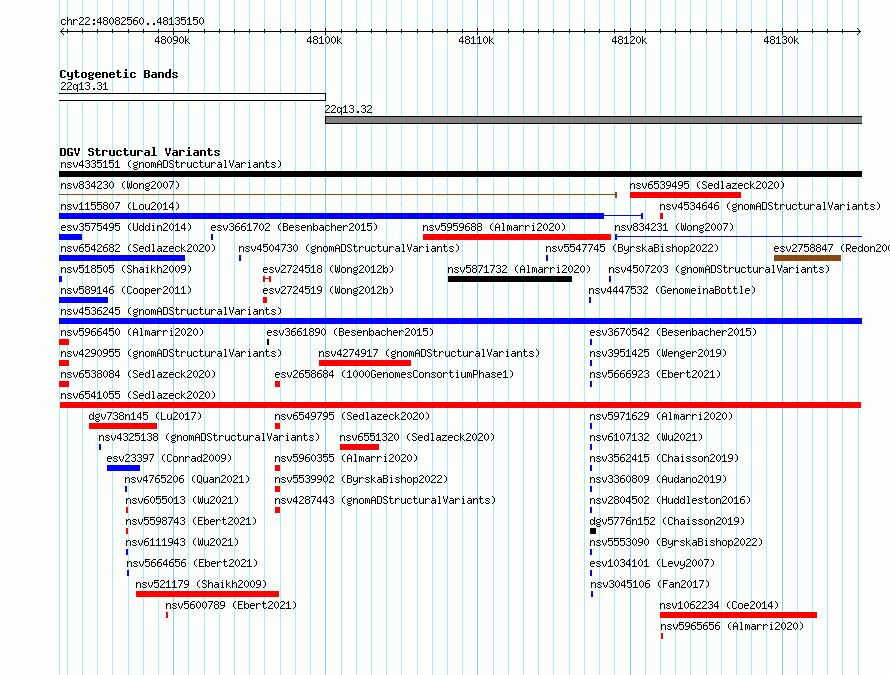Open the dgv738n145 (Lu2017) label
This screenshot has width=890, height=675.
tap(145, 416)
